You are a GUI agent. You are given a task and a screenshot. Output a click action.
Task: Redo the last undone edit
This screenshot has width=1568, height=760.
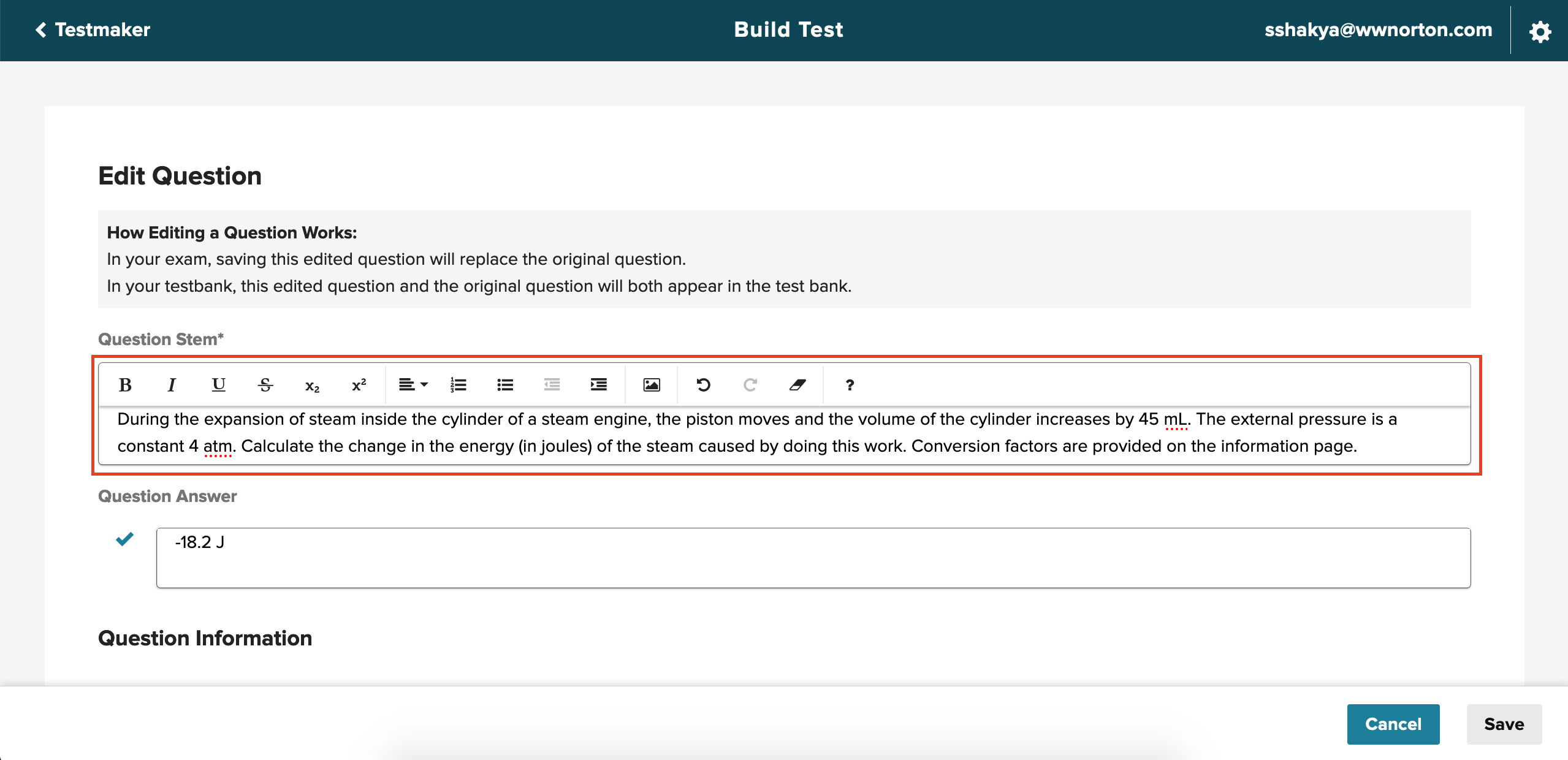pos(750,385)
